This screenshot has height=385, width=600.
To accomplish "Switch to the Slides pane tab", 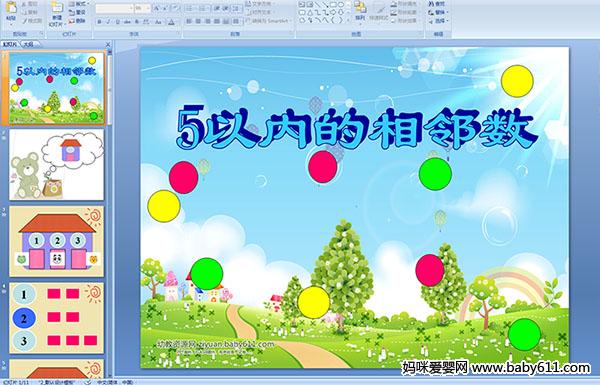I will (10, 44).
